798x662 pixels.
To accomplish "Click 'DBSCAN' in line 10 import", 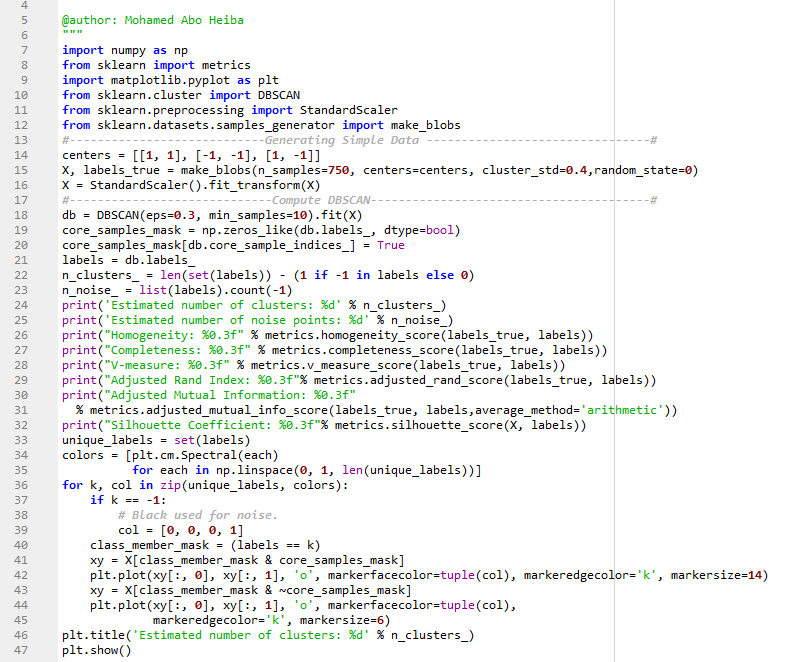I will [x=278, y=95].
